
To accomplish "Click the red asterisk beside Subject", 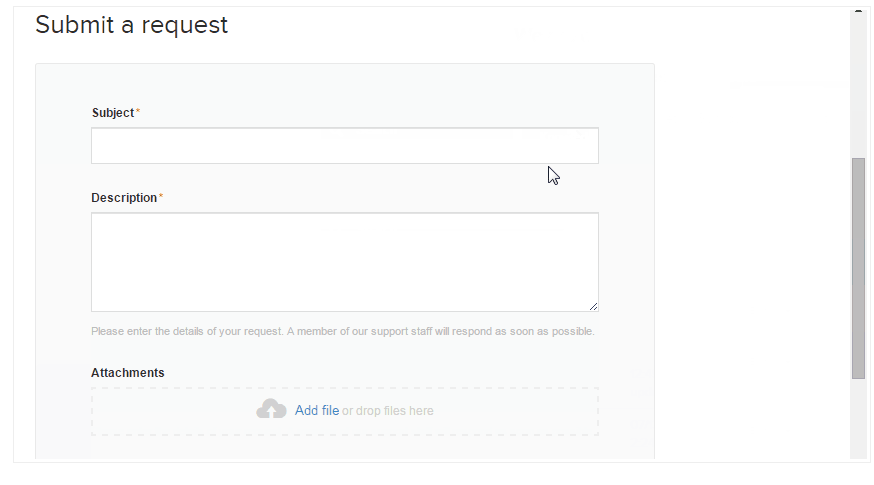I will pyautogui.click(x=138, y=111).
